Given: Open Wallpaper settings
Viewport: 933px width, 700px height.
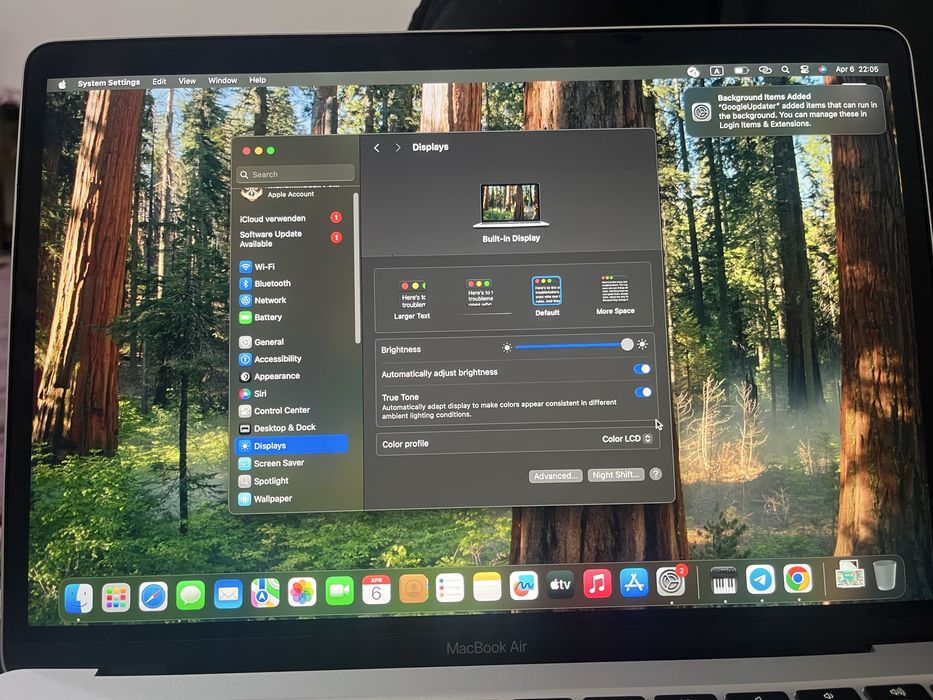Looking at the screenshot, I should (x=265, y=499).
